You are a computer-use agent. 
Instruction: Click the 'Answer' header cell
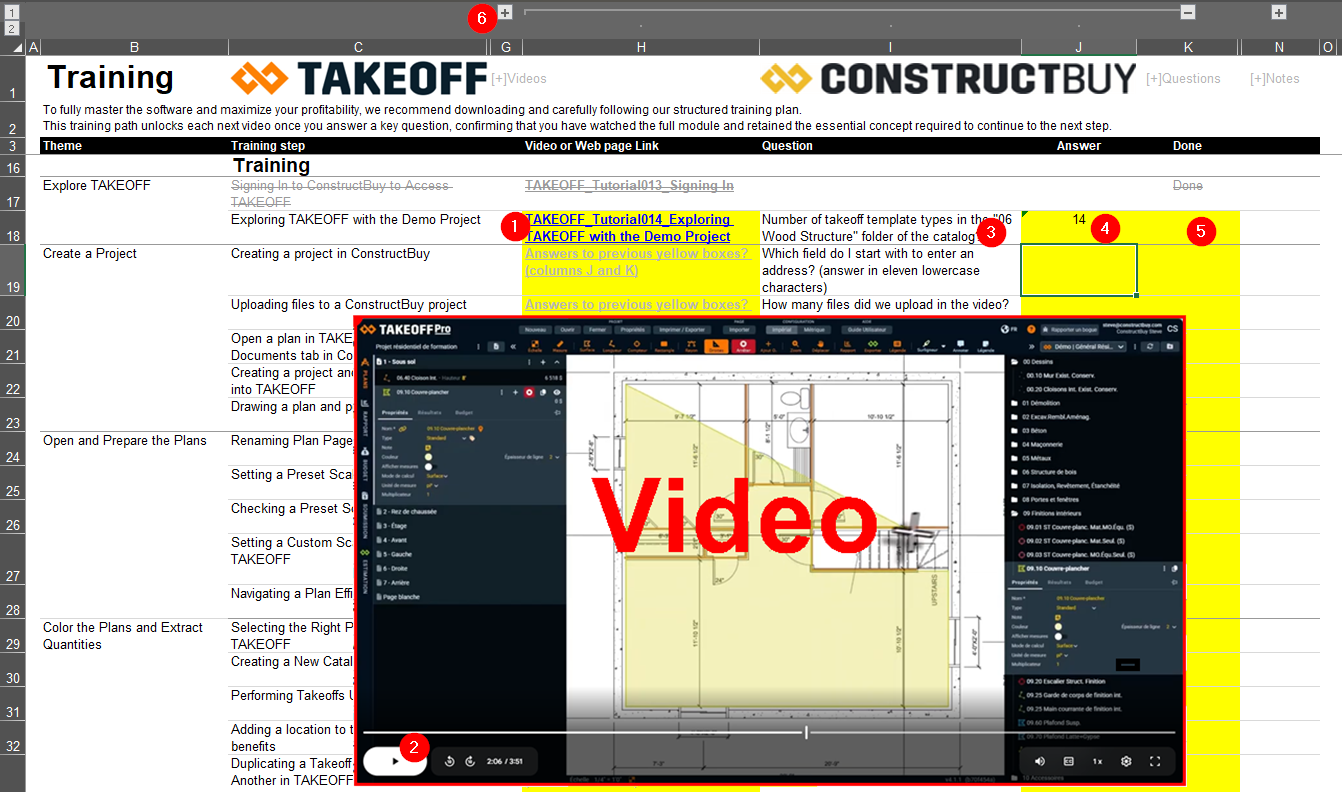tap(1079, 146)
